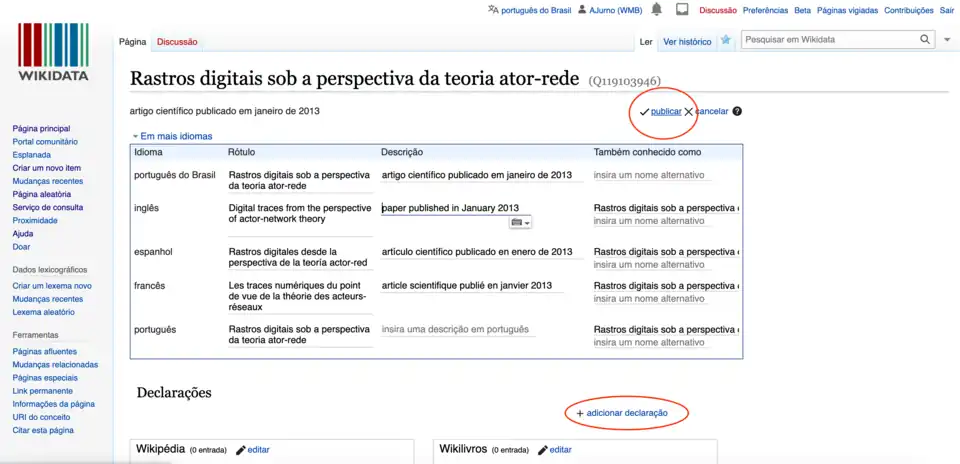
Task: Open the notifications bell icon
Action: pyautogui.click(x=657, y=10)
